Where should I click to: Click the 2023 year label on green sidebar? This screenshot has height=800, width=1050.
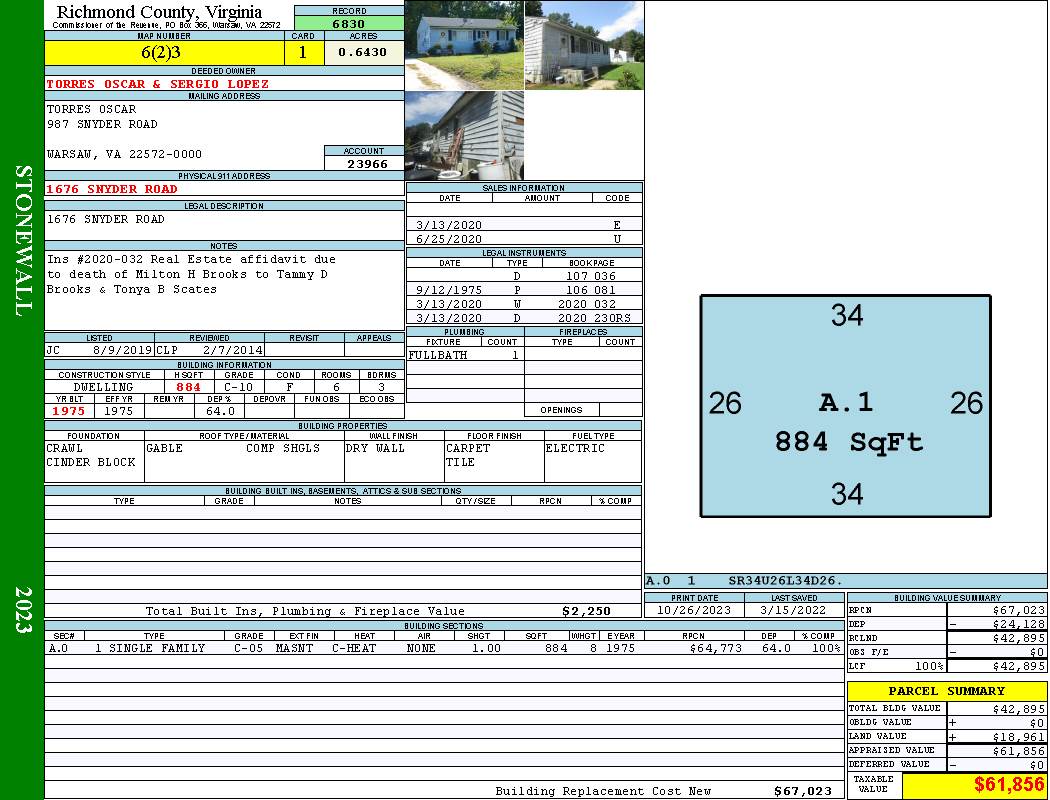(23, 610)
